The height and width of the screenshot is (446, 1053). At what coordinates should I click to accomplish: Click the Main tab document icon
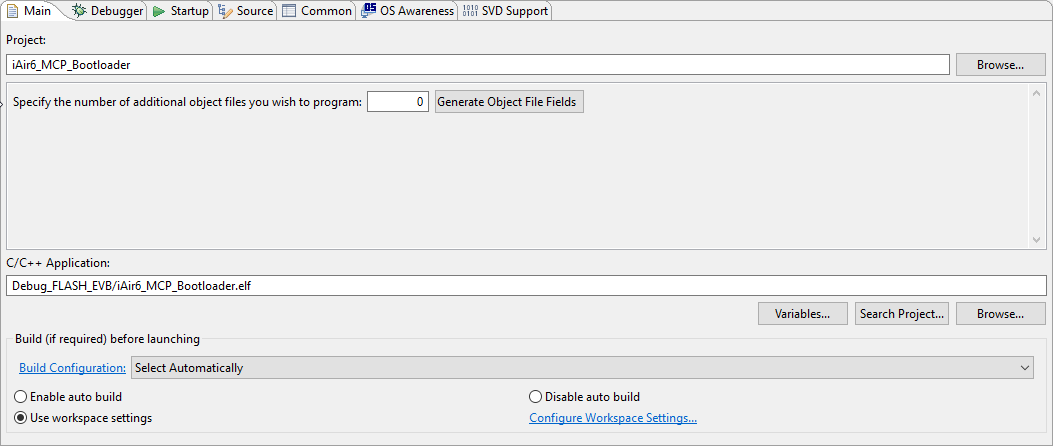pos(13,11)
